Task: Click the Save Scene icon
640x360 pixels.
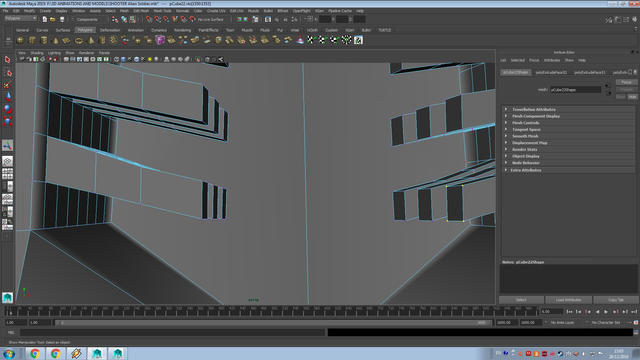Action: coord(62,19)
